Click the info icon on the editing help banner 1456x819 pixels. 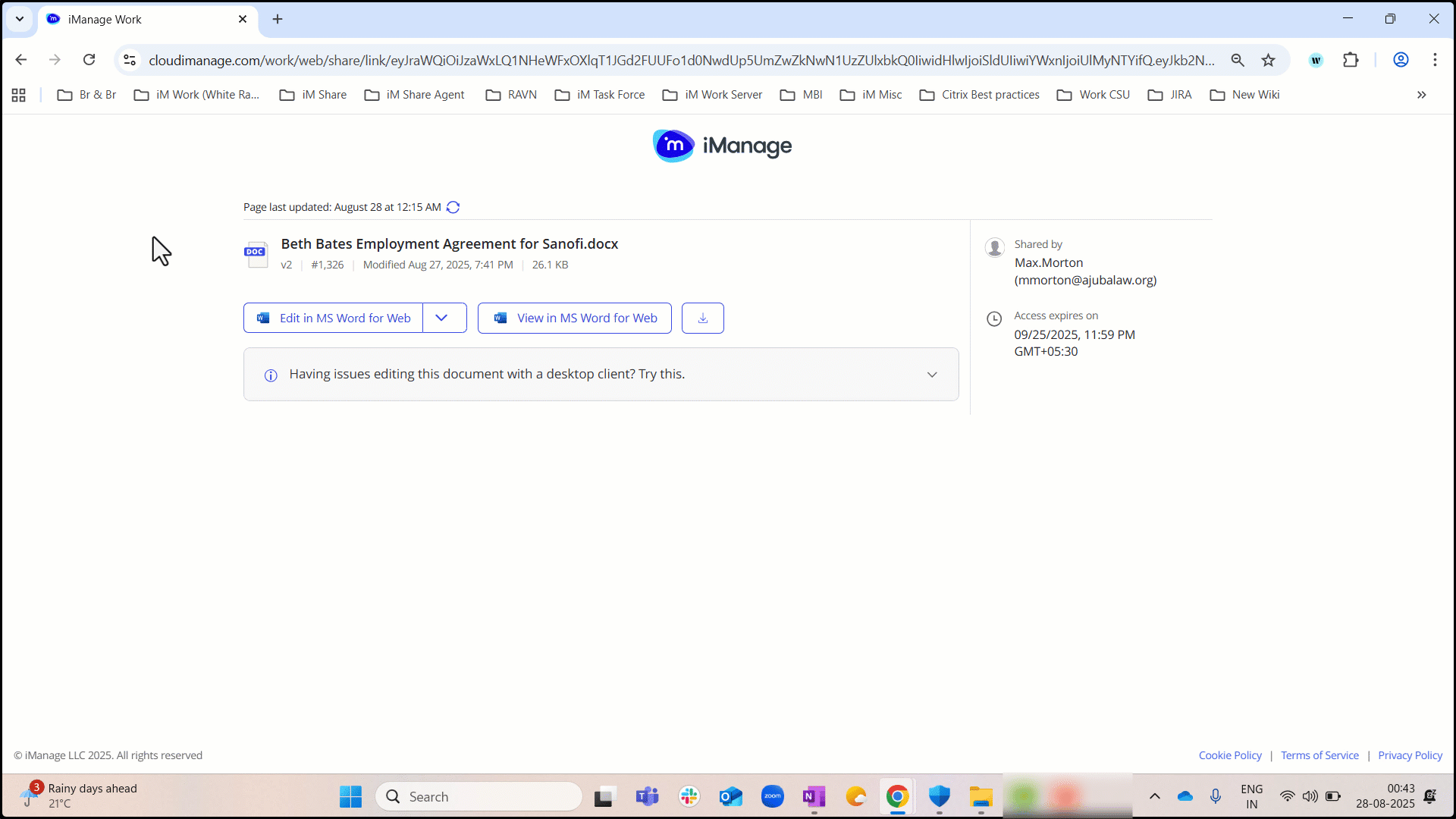tap(270, 375)
